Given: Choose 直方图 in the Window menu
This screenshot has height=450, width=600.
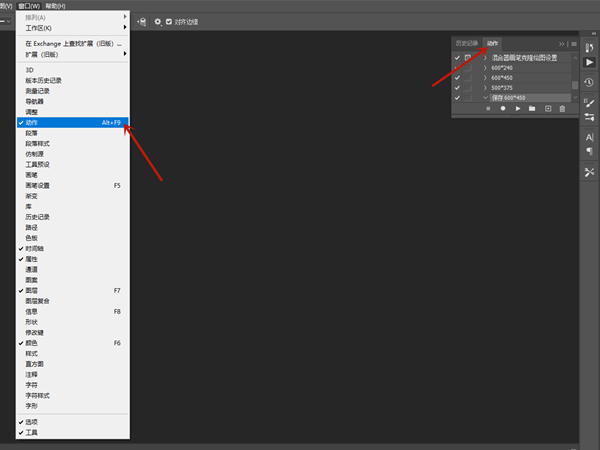Looking at the screenshot, I should tap(73, 364).
